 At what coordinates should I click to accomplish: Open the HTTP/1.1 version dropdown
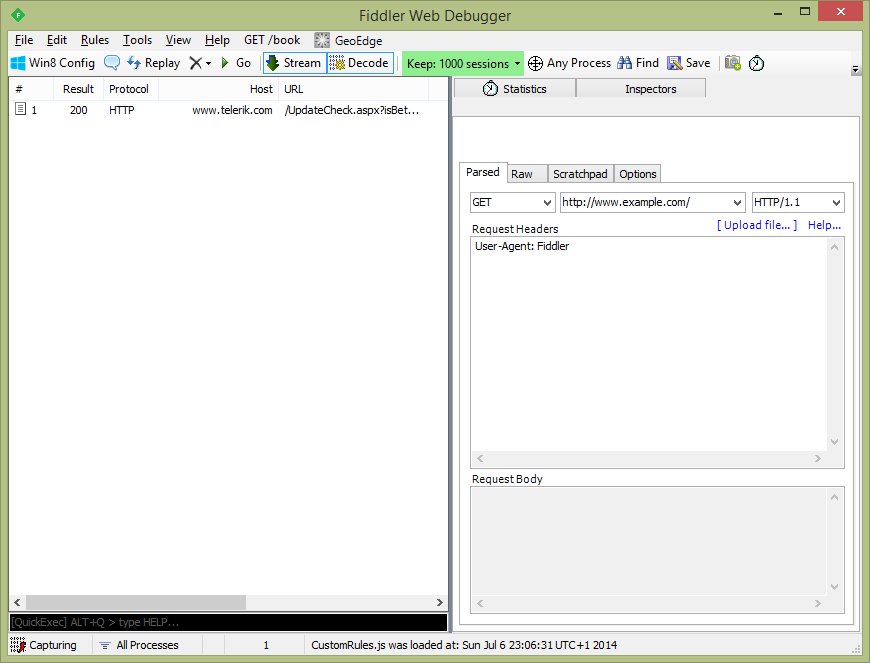797,202
